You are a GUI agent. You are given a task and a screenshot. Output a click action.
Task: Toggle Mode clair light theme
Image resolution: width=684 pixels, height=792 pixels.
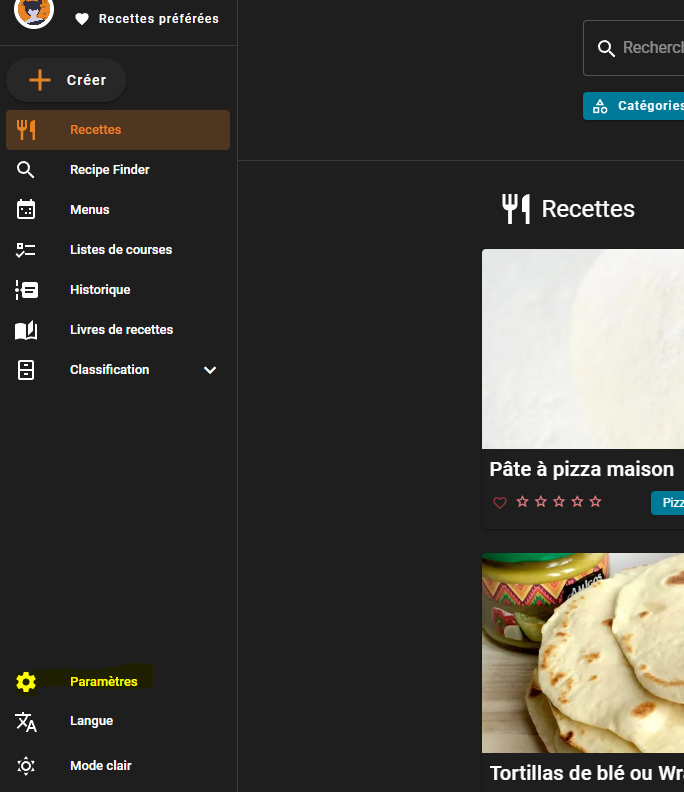[x=100, y=766]
